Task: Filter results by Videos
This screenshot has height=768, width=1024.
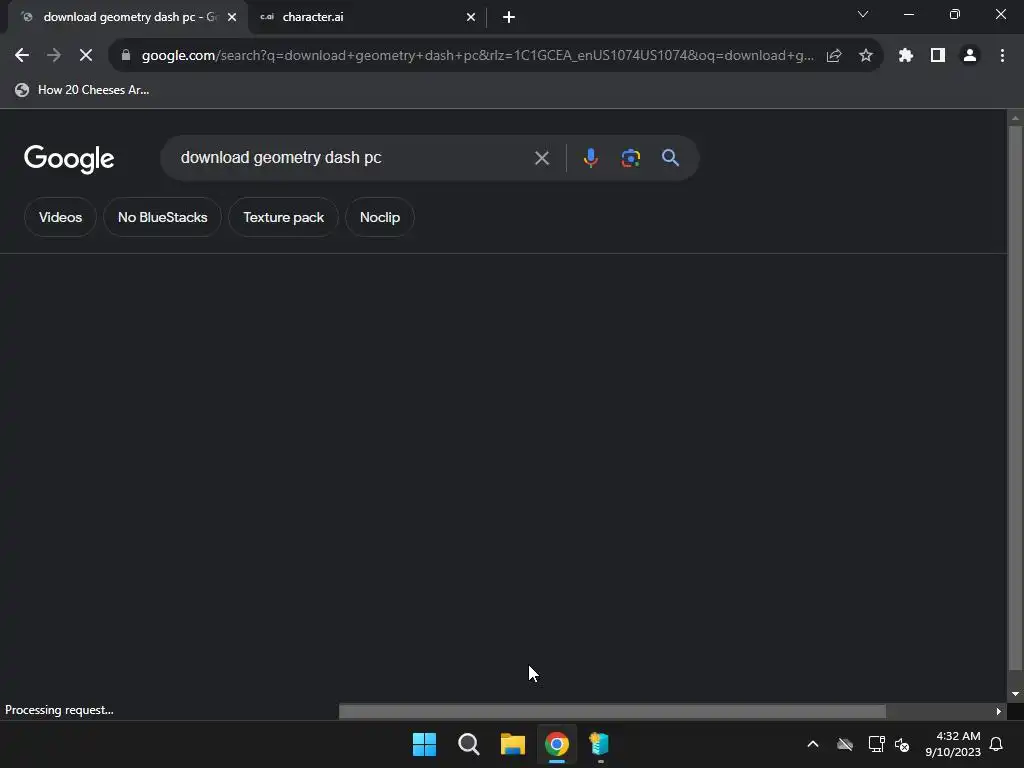Action: tap(60, 217)
